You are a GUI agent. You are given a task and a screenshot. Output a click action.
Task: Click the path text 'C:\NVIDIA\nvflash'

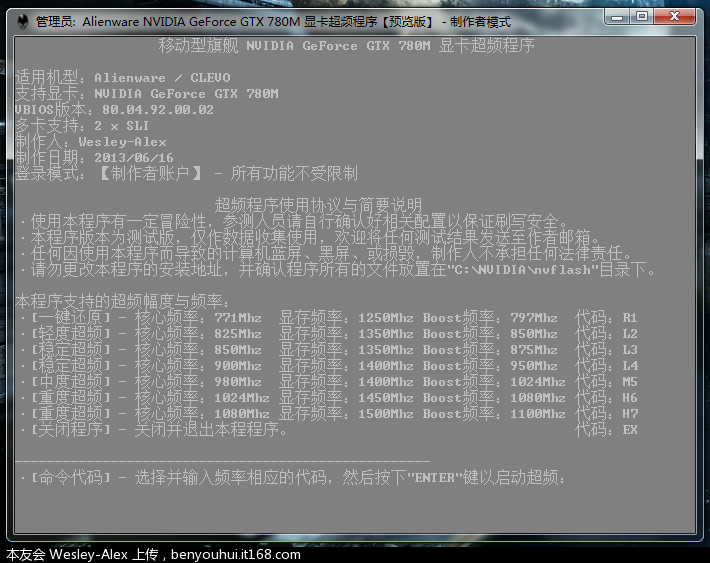pyautogui.click(x=523, y=270)
